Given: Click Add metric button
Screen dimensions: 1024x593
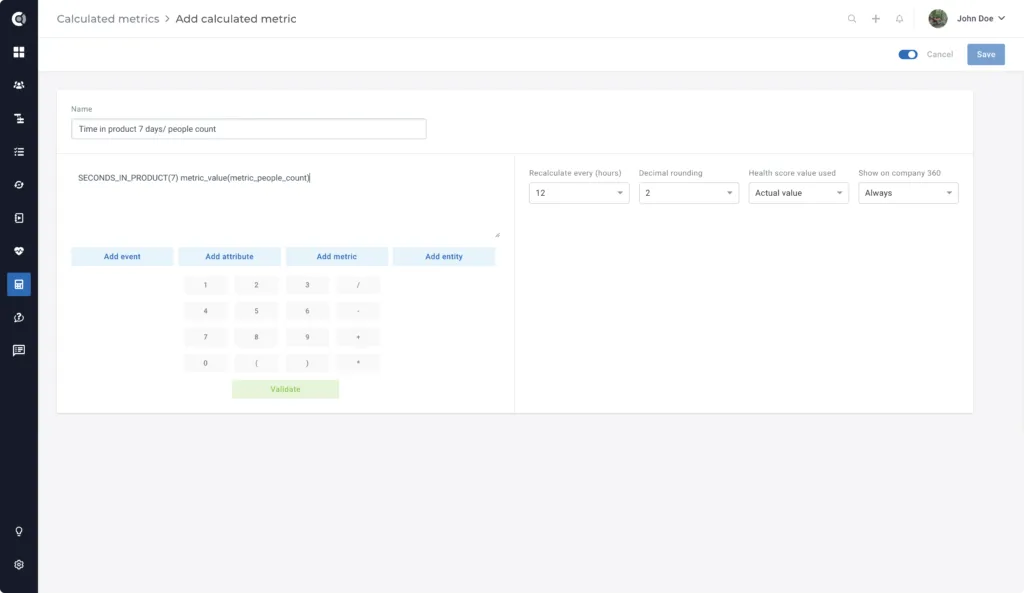Looking at the screenshot, I should click(336, 257).
